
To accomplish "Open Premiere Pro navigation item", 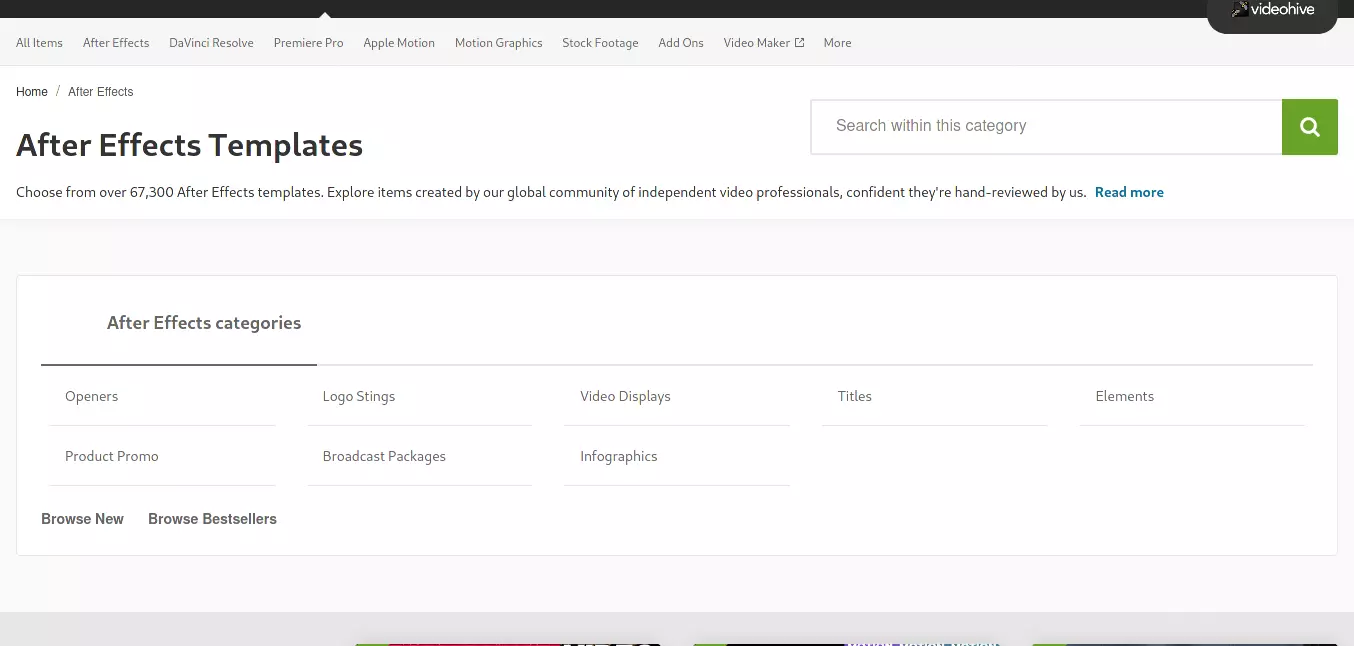I will [x=308, y=43].
